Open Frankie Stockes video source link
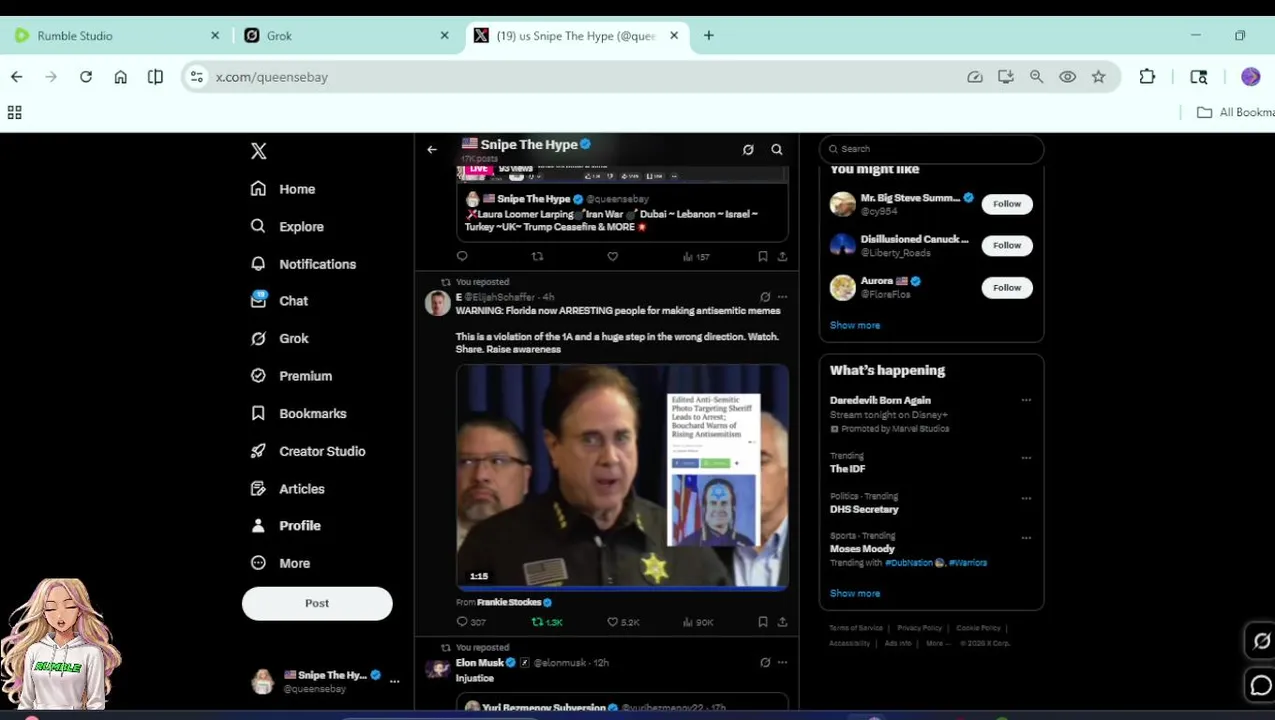 point(515,603)
